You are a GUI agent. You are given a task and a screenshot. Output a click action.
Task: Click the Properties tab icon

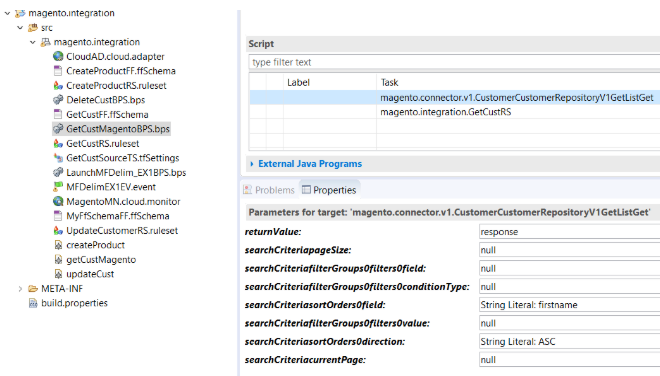(x=306, y=190)
